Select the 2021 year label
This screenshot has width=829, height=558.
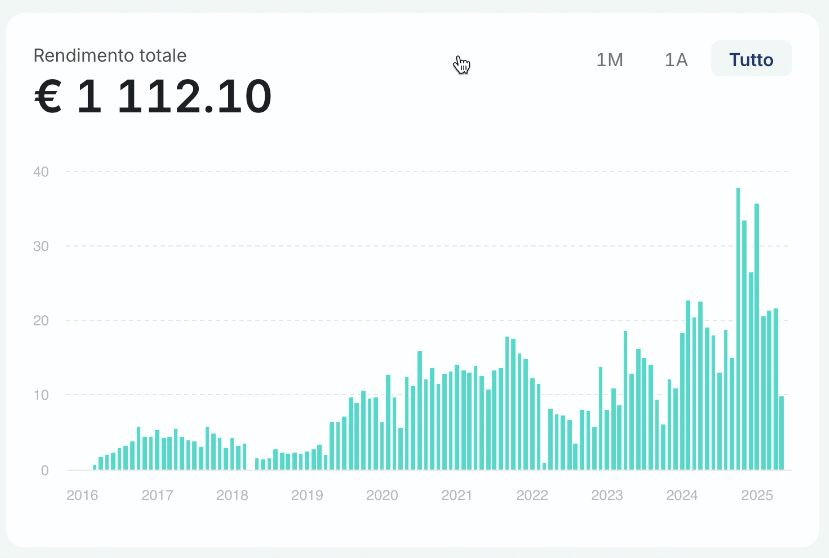click(x=457, y=495)
